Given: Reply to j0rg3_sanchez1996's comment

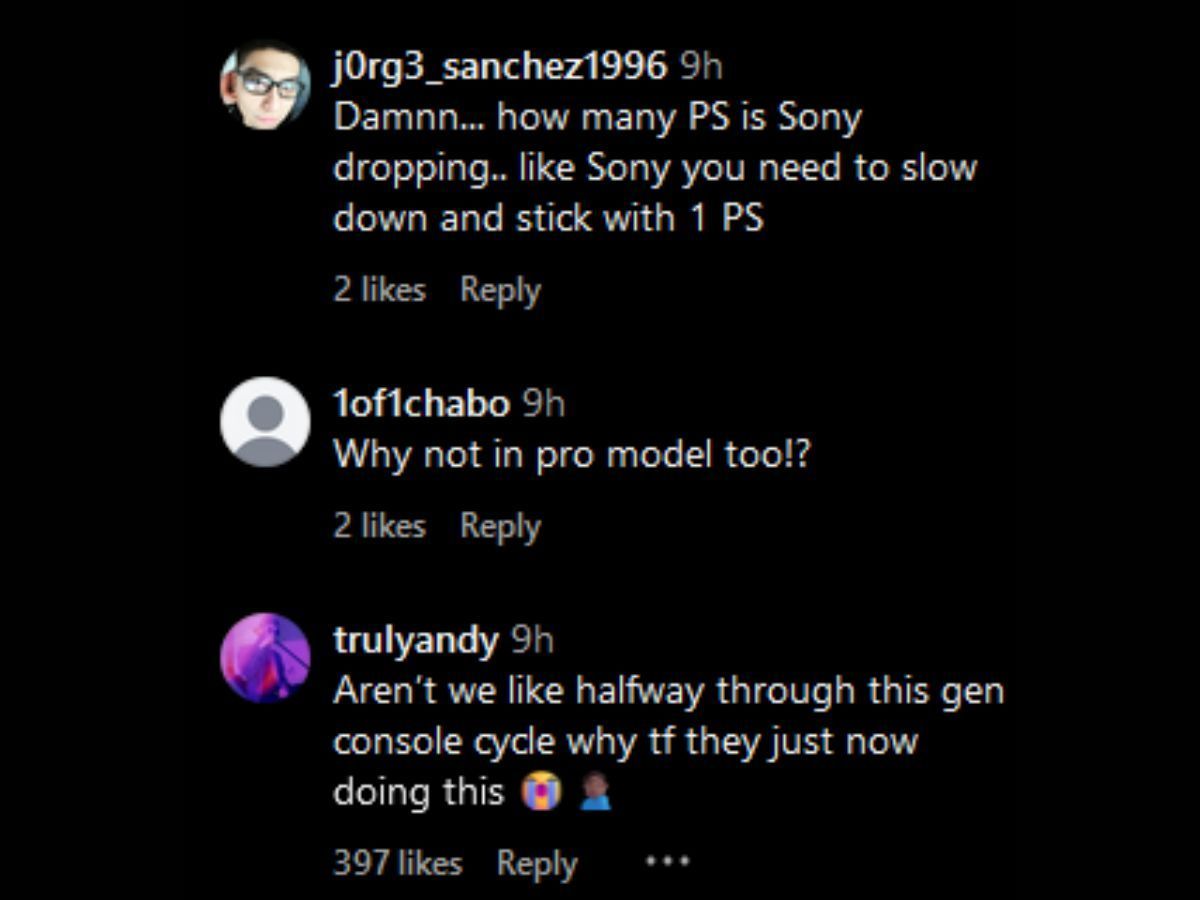Looking at the screenshot, I should (500, 290).
